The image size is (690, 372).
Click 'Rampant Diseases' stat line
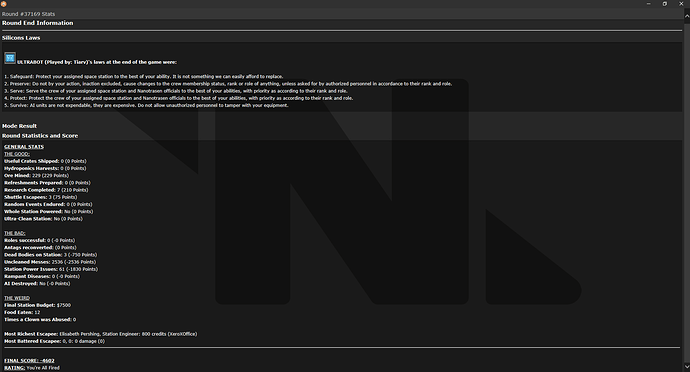pos(42,276)
